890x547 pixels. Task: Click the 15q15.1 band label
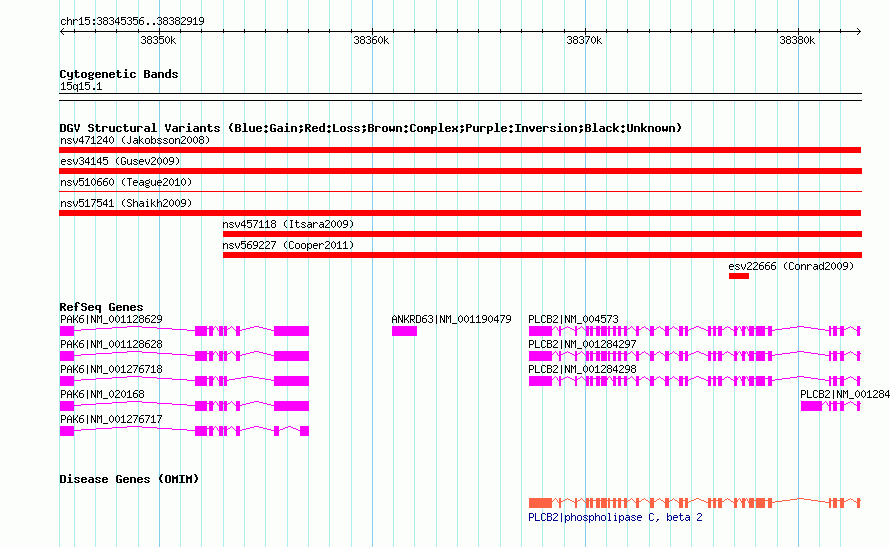pos(81,86)
